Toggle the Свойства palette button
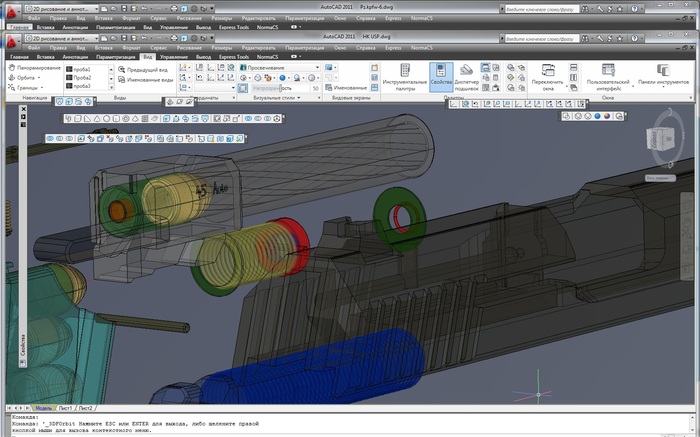 [441, 76]
